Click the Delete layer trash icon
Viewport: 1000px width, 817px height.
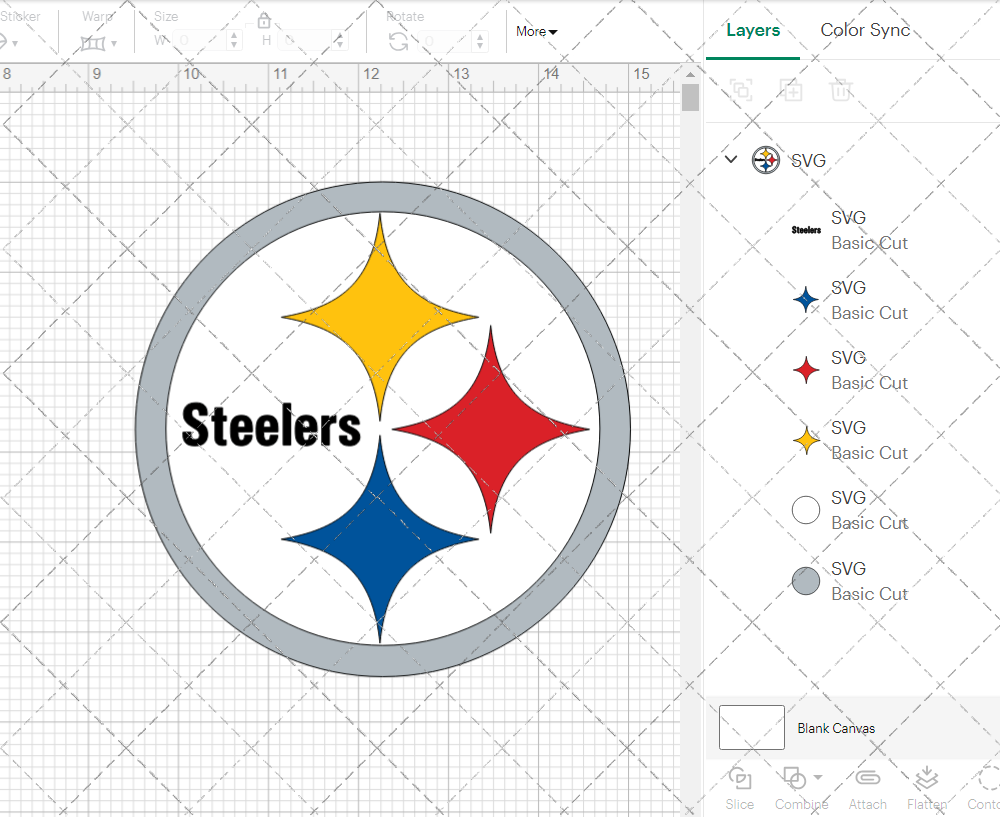click(841, 90)
